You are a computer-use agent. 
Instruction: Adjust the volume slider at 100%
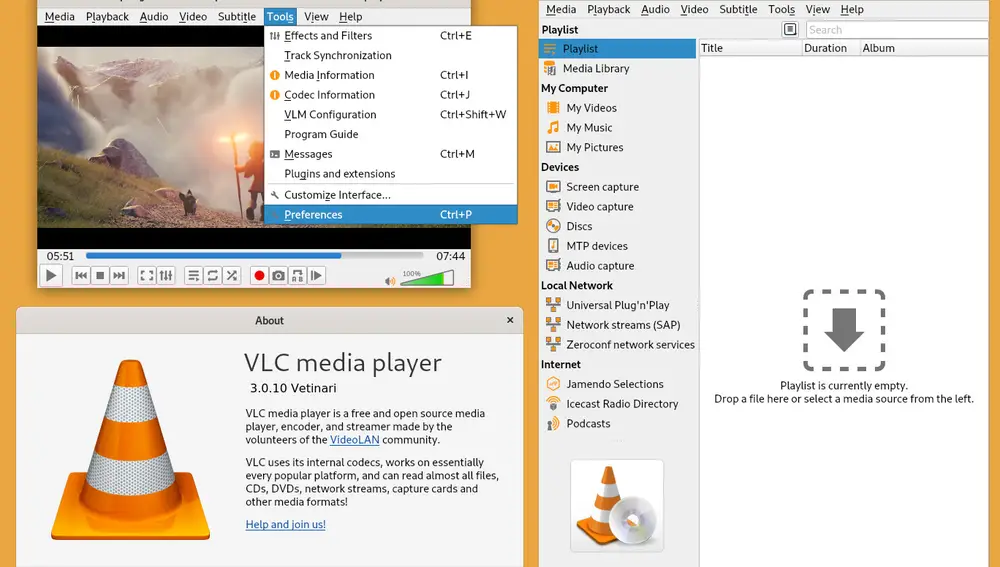tap(427, 277)
